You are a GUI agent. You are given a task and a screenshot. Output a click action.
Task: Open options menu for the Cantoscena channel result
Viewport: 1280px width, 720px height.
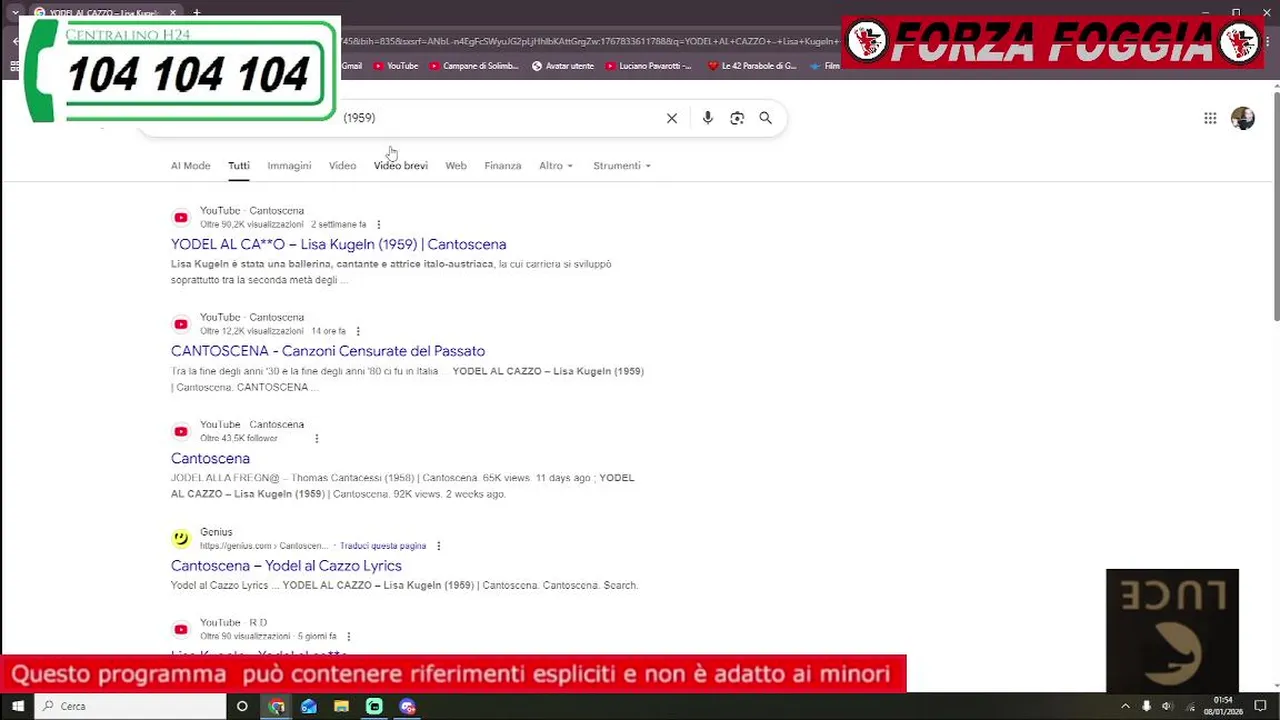point(317,438)
